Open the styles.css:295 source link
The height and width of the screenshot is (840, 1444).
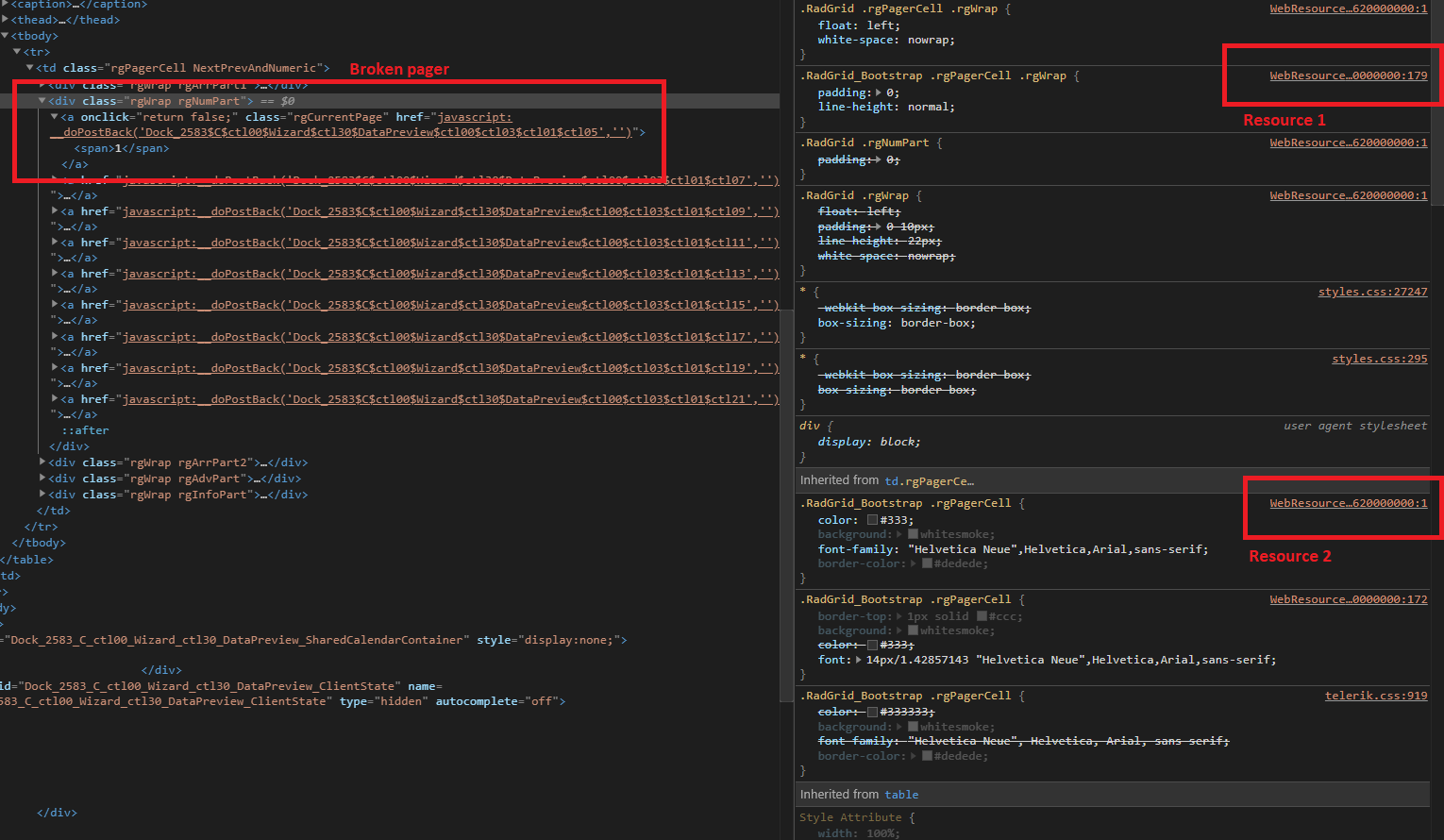[1379, 359]
